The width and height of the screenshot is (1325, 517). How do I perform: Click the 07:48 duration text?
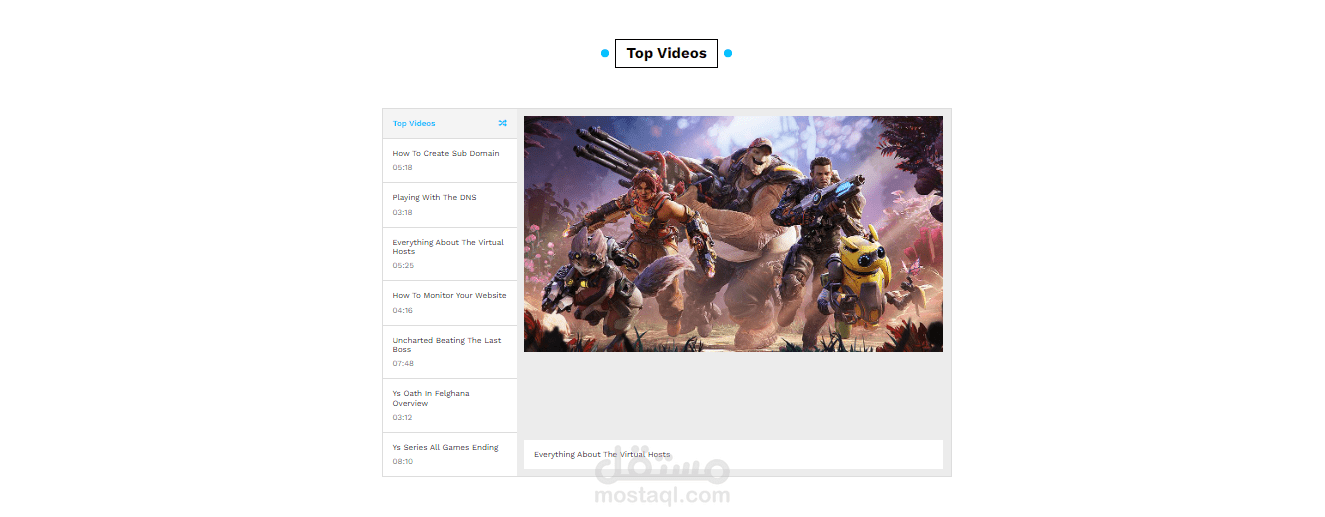(x=402, y=363)
